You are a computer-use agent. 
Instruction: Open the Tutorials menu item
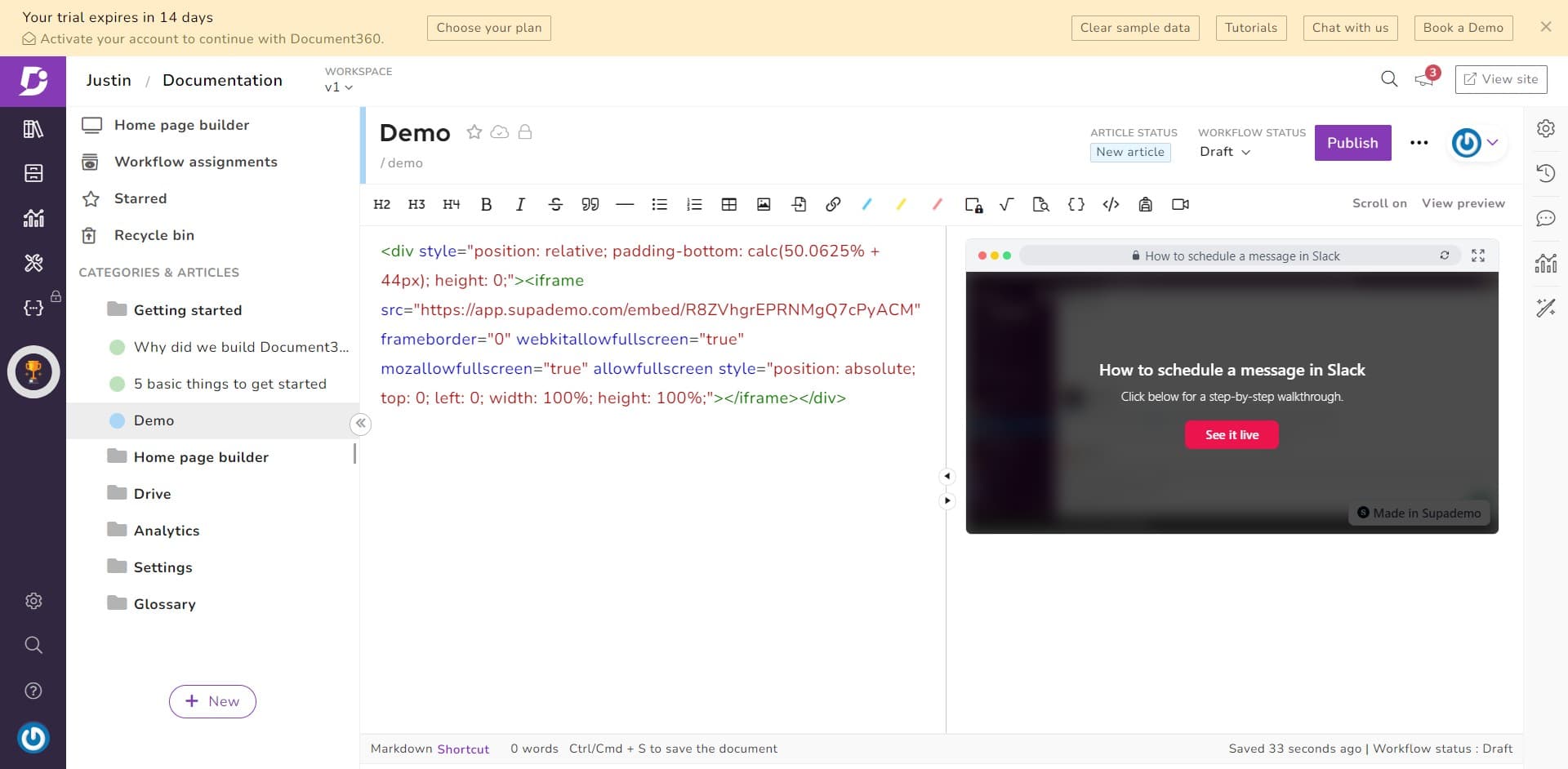[1250, 27]
